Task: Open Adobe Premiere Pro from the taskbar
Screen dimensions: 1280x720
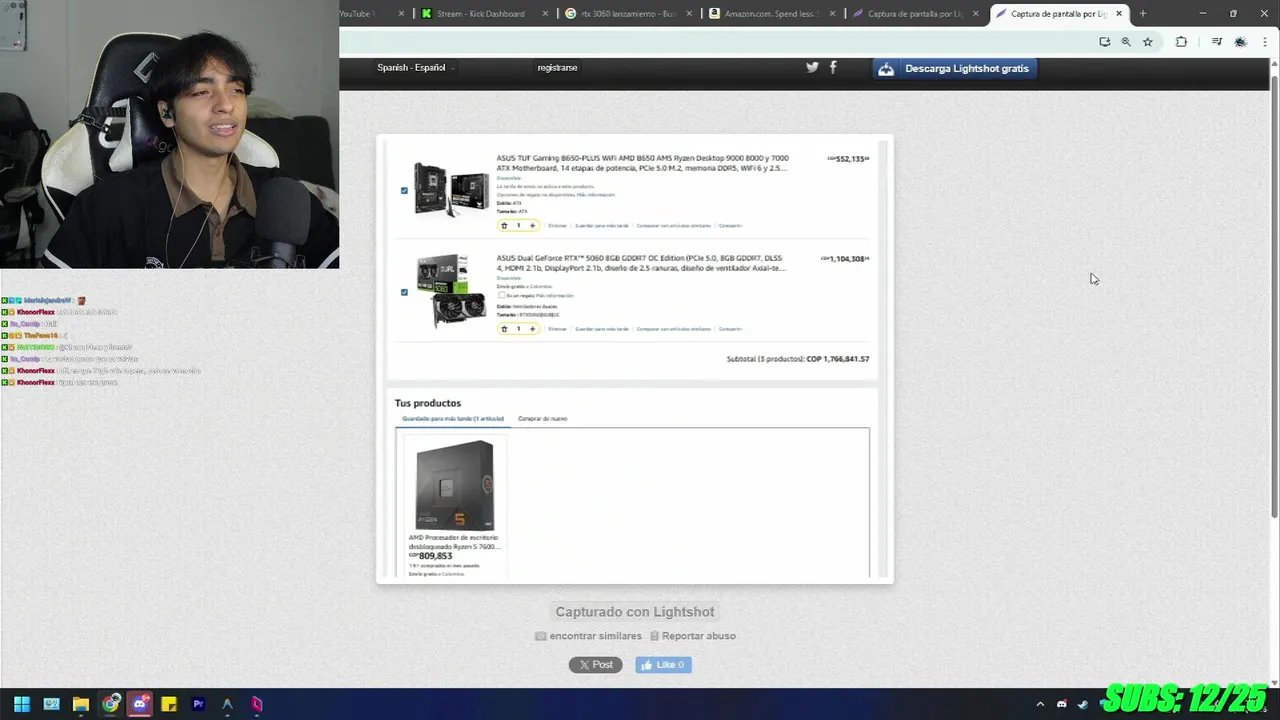Action: pyautogui.click(x=198, y=704)
